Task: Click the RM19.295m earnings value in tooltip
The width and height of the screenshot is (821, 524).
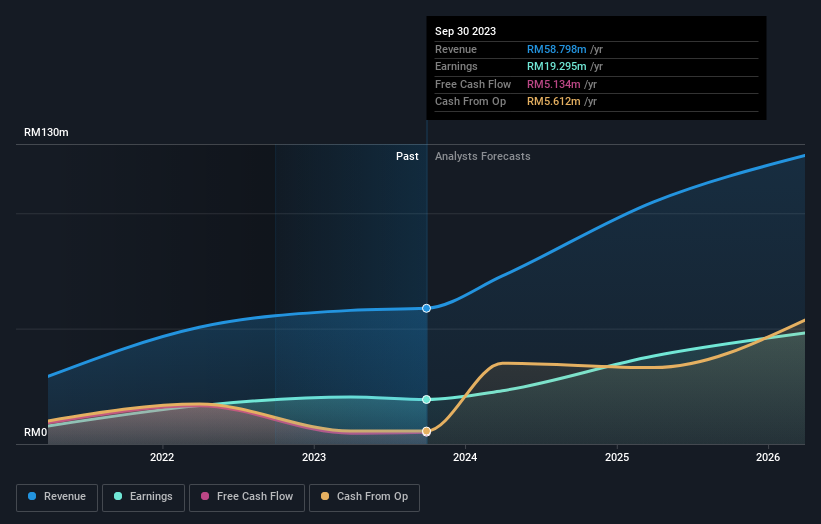Action: (557, 66)
